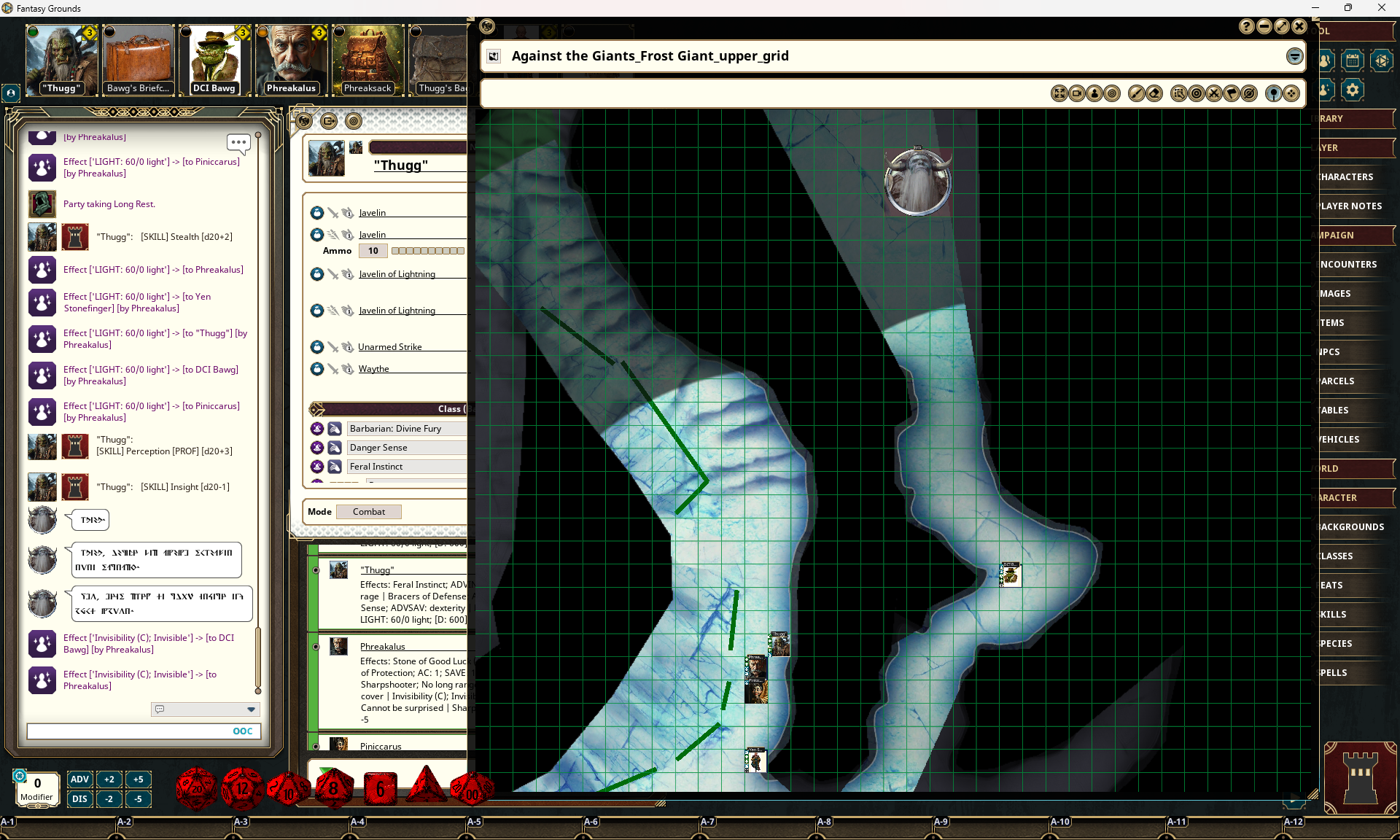Screen dimensions: 1400x840
Task: Open the BACKGROUNDS sidebar entry
Action: [1352, 527]
